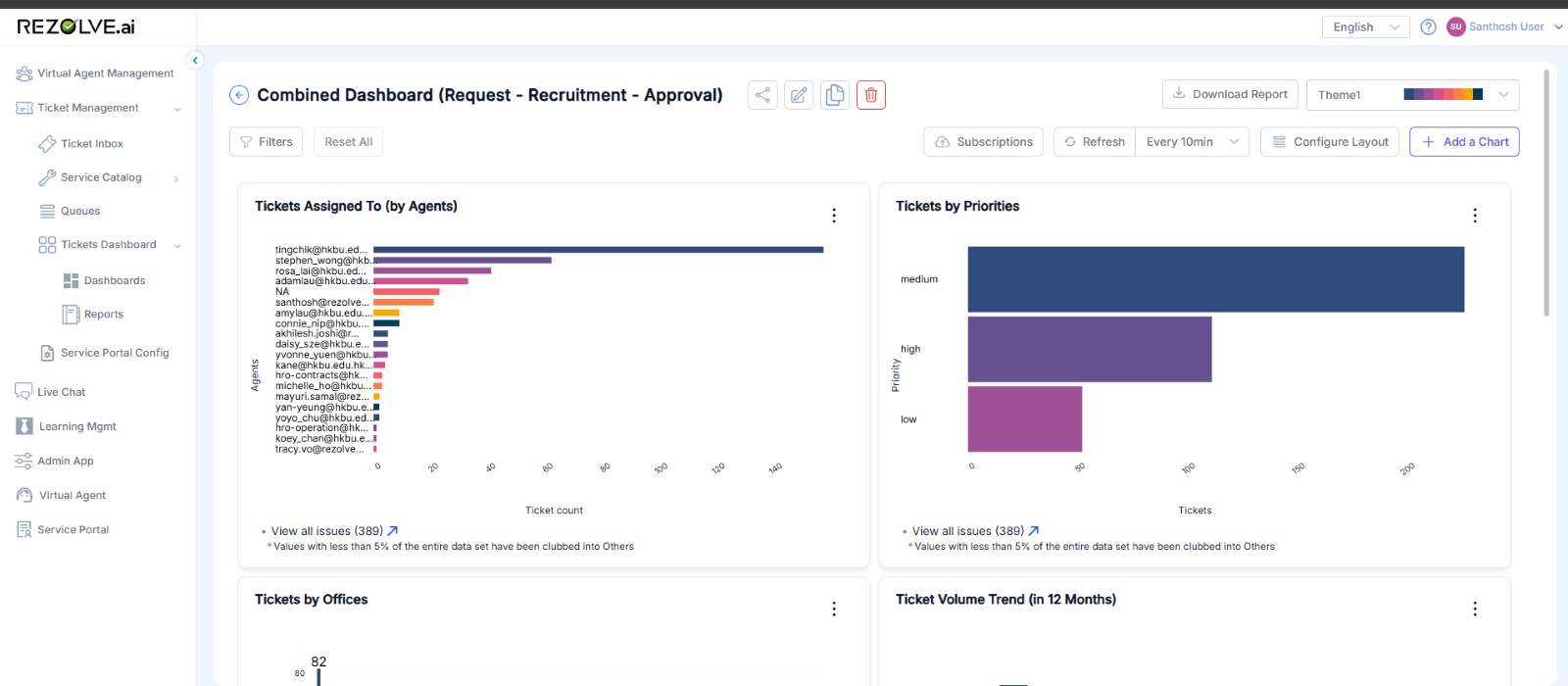
Task: Click Configure Layout
Action: click(1330, 142)
